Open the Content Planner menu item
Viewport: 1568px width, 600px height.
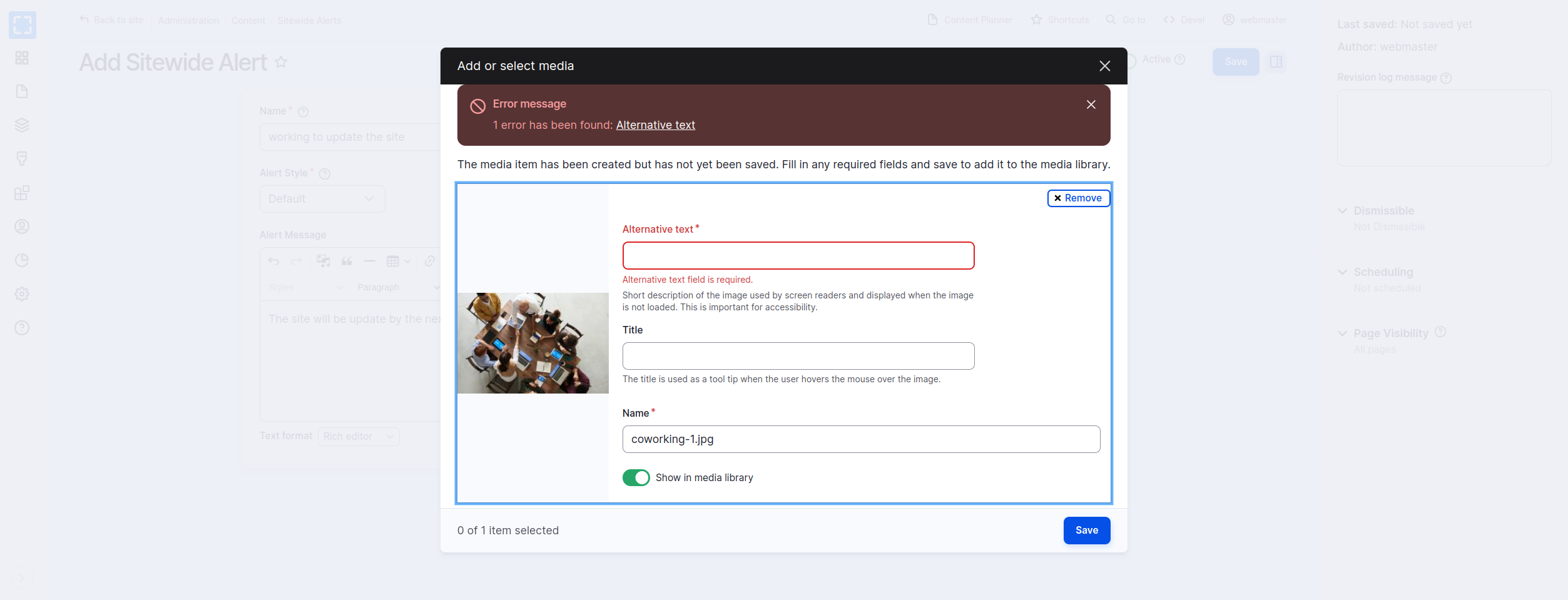coord(970,20)
